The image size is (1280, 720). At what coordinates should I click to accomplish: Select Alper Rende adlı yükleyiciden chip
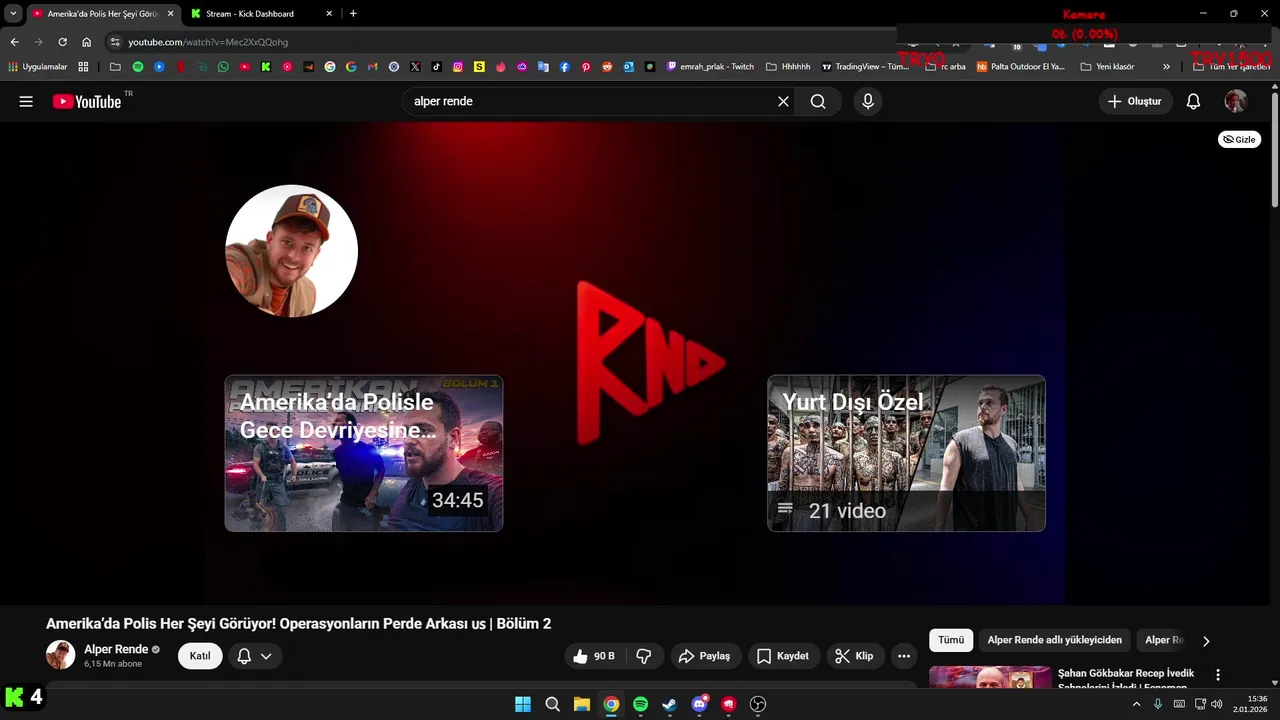point(1055,640)
